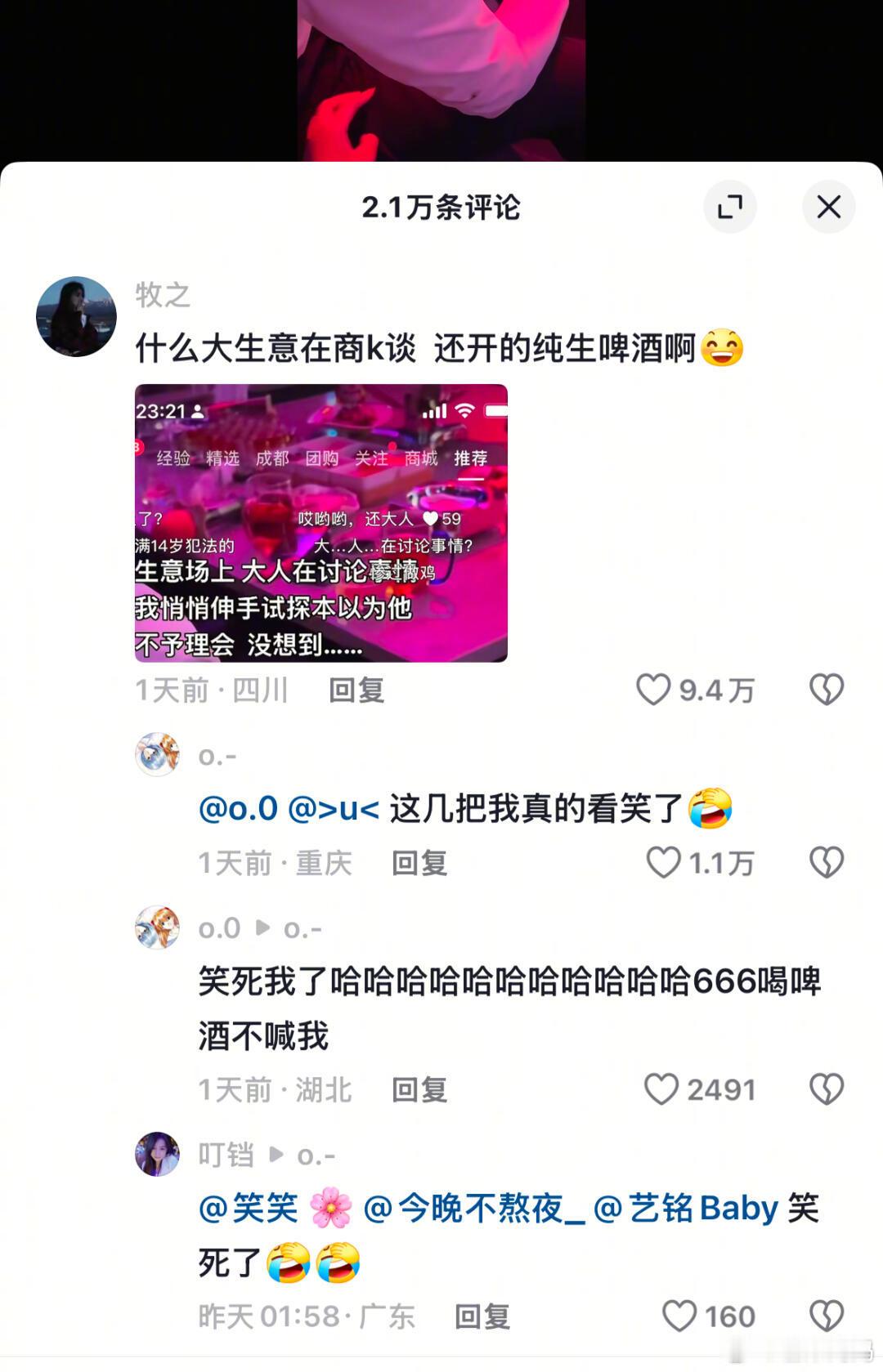The width and height of the screenshot is (883, 1372).
Task: Open 叮铛's profile avatar
Action: (x=157, y=1154)
